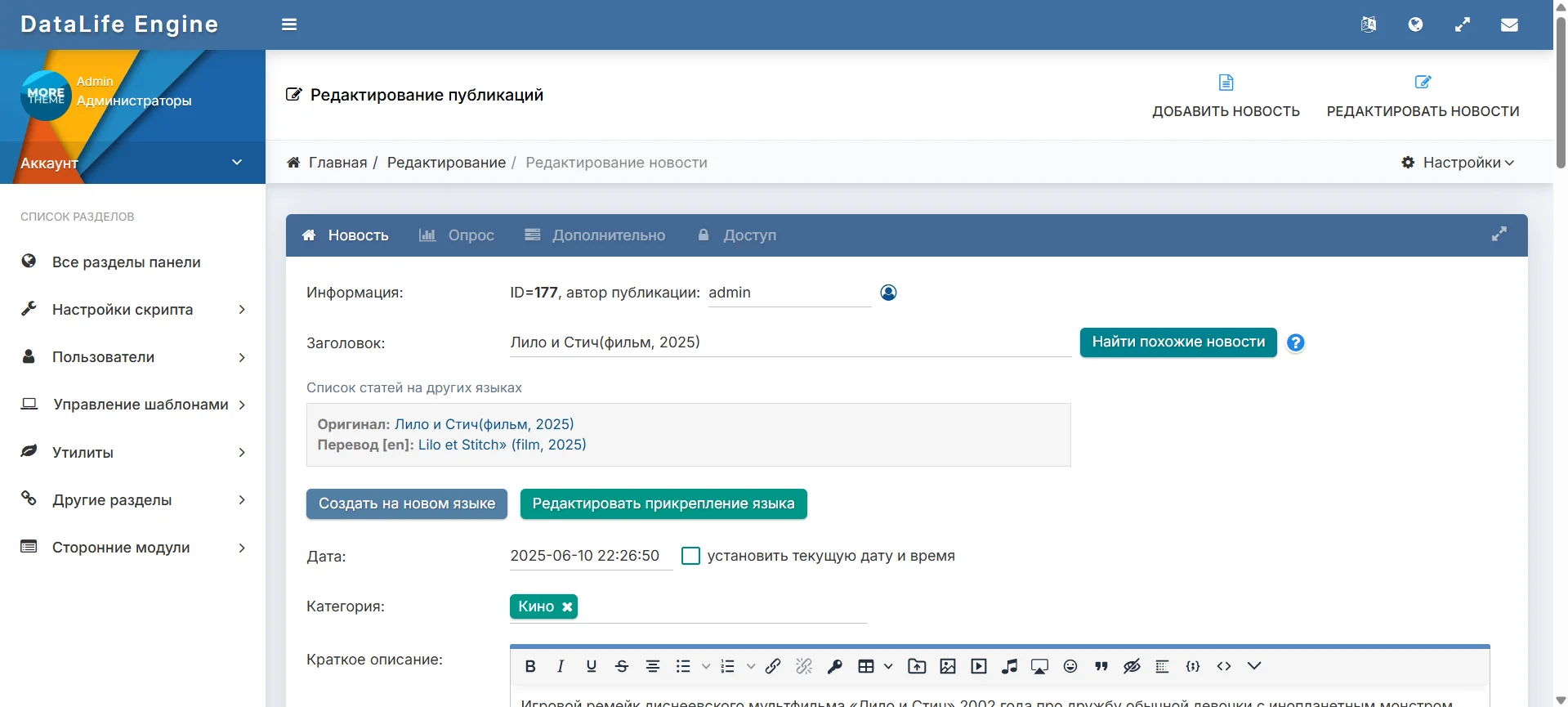
Task: Click the insert link icon in the editor
Action: click(x=773, y=666)
